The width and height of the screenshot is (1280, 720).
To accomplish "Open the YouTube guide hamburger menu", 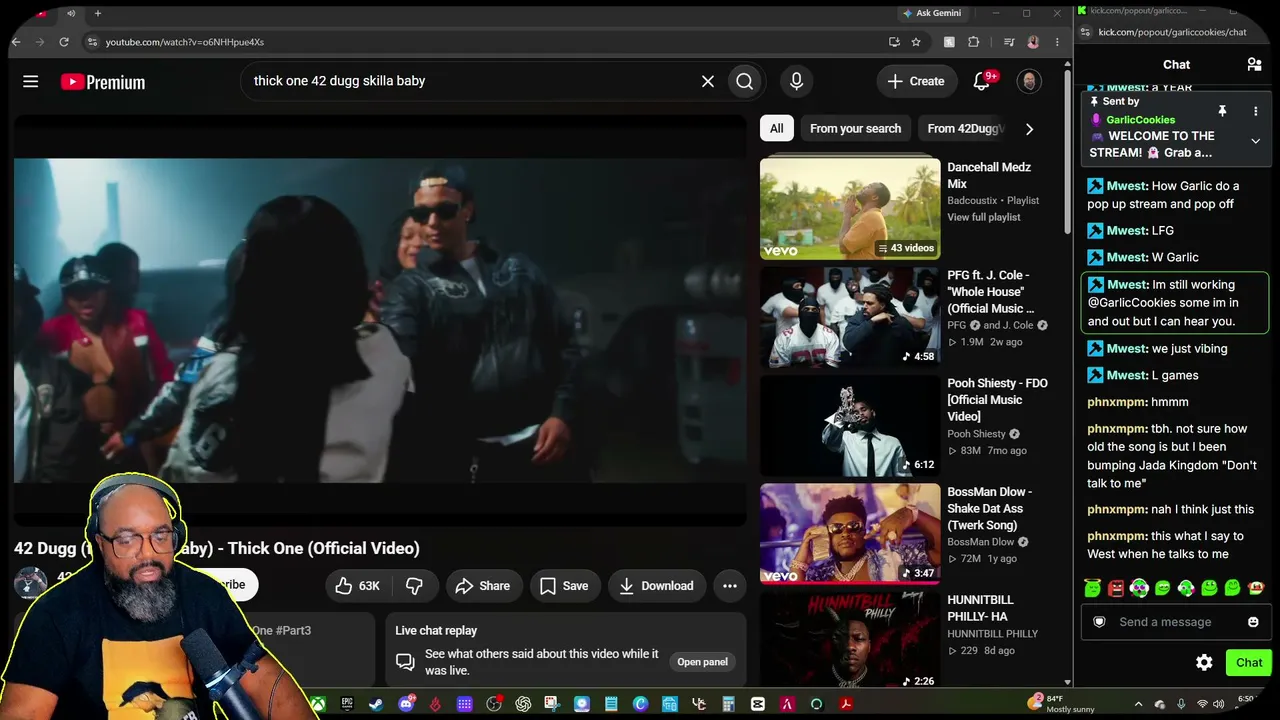I will [31, 82].
